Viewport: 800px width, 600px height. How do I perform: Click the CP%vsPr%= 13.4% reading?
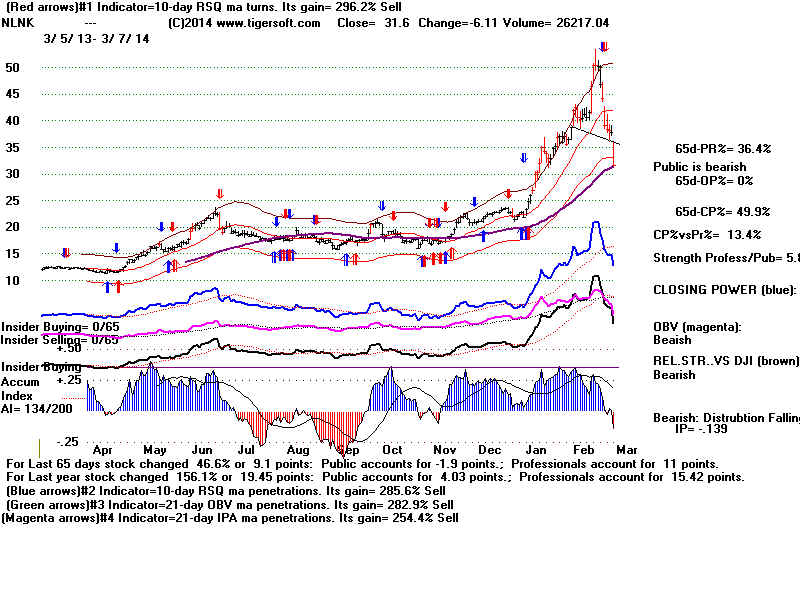pos(707,235)
